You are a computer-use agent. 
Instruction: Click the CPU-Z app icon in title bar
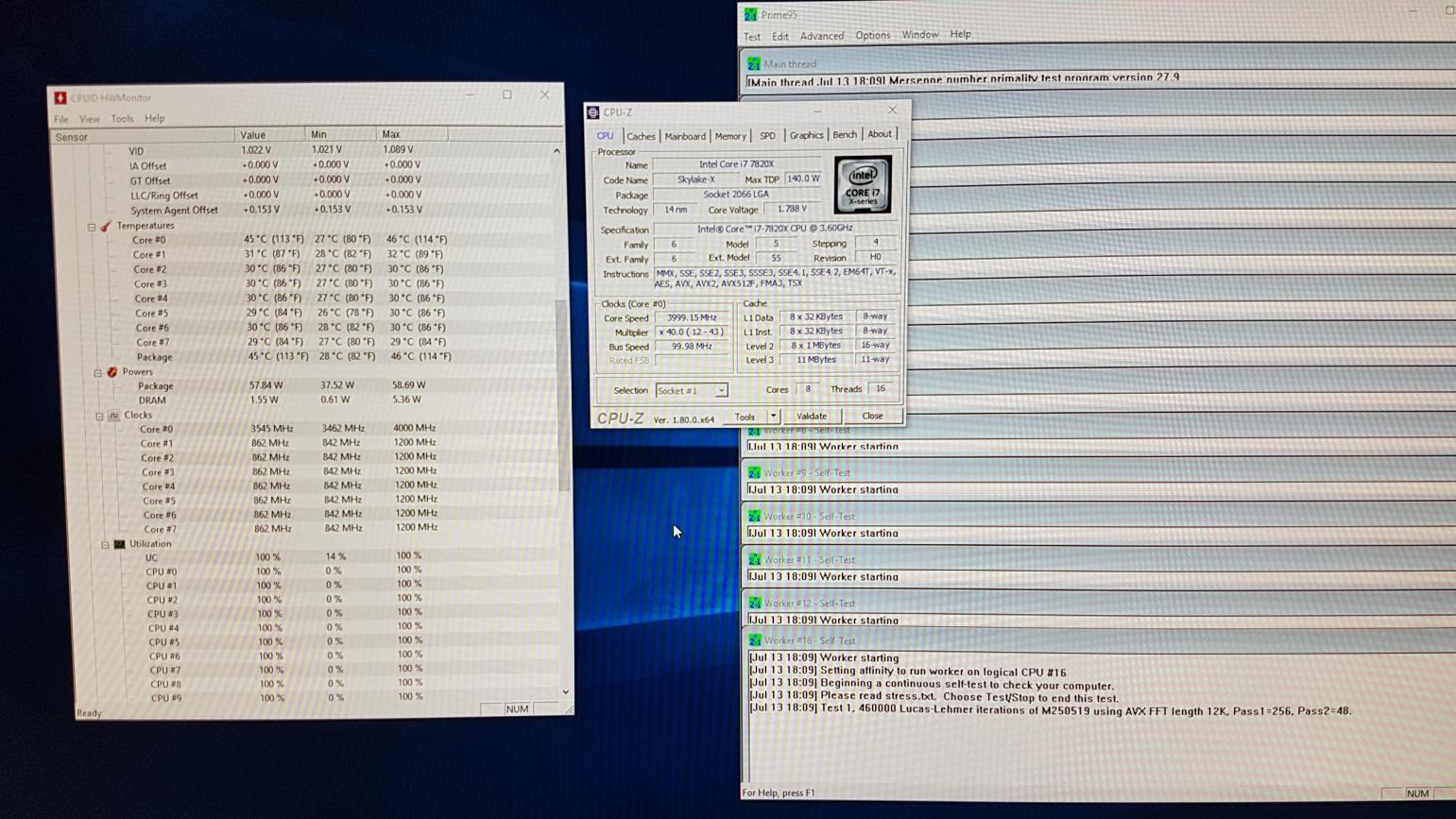(x=593, y=112)
